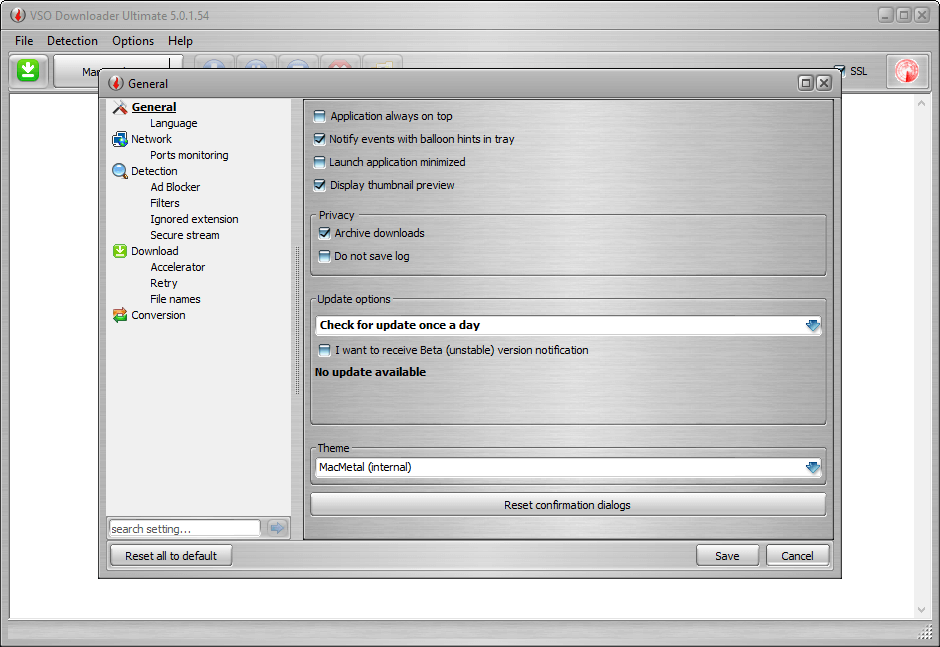Click the Network globe icon
This screenshot has height=647, width=940.
(120, 139)
